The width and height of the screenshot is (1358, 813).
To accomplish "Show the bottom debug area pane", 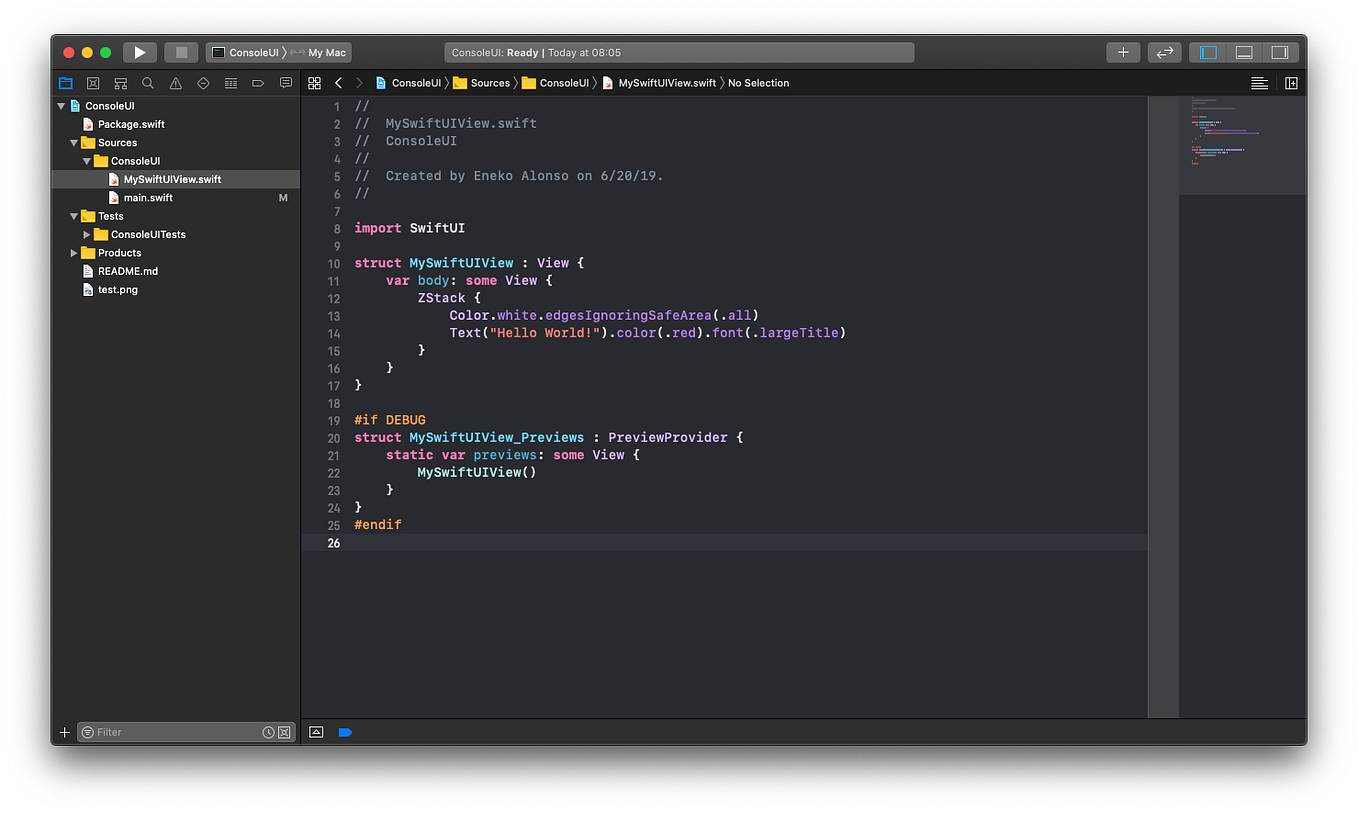I will tap(1244, 52).
